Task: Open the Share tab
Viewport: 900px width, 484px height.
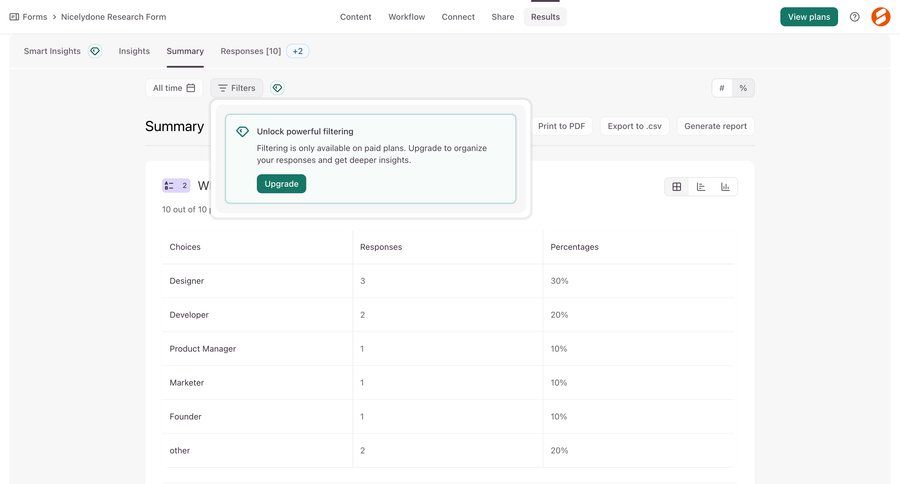Action: click(503, 17)
